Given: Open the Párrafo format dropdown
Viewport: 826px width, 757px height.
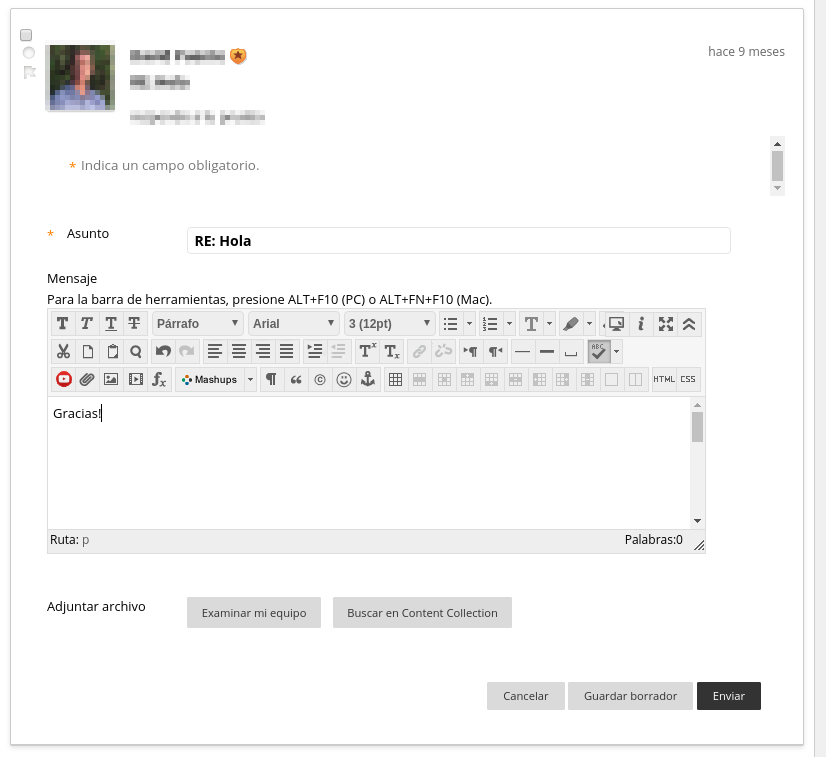Looking at the screenshot, I should [x=198, y=324].
